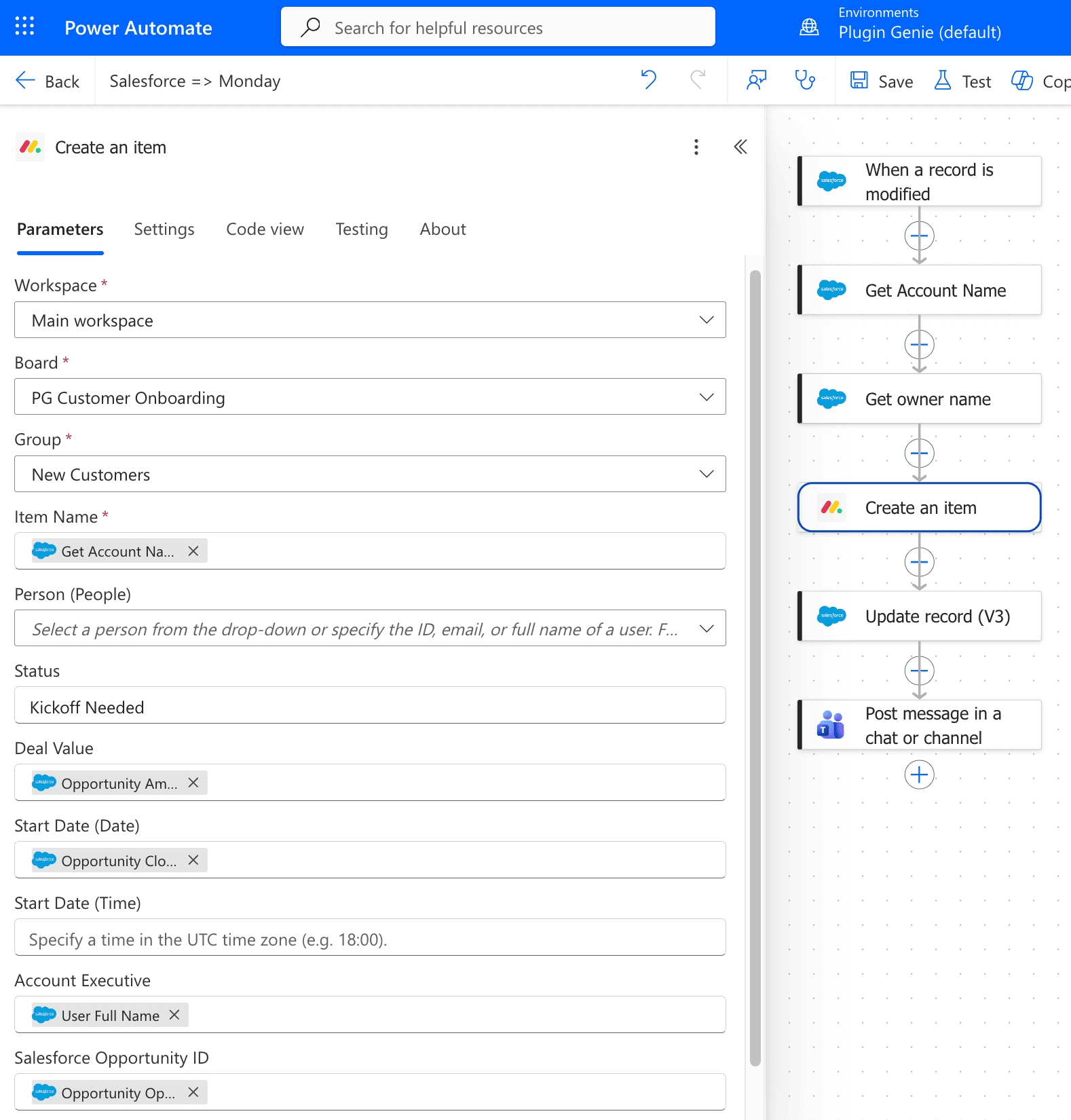Expand the Workspace dropdown
This screenshot has width=1071, height=1120.
707,320
